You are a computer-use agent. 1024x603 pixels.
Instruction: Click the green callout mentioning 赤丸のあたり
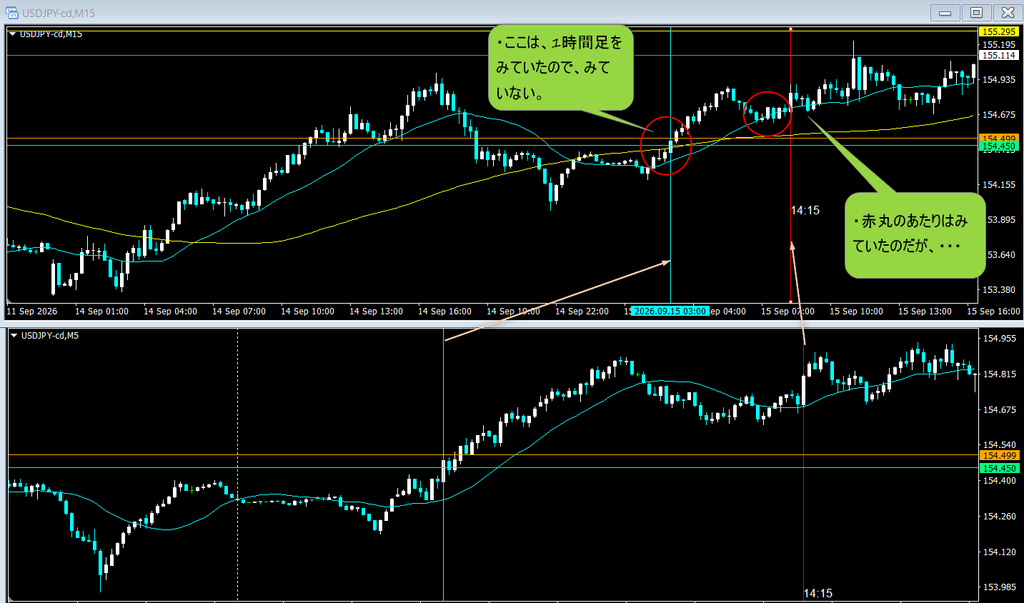(914, 235)
